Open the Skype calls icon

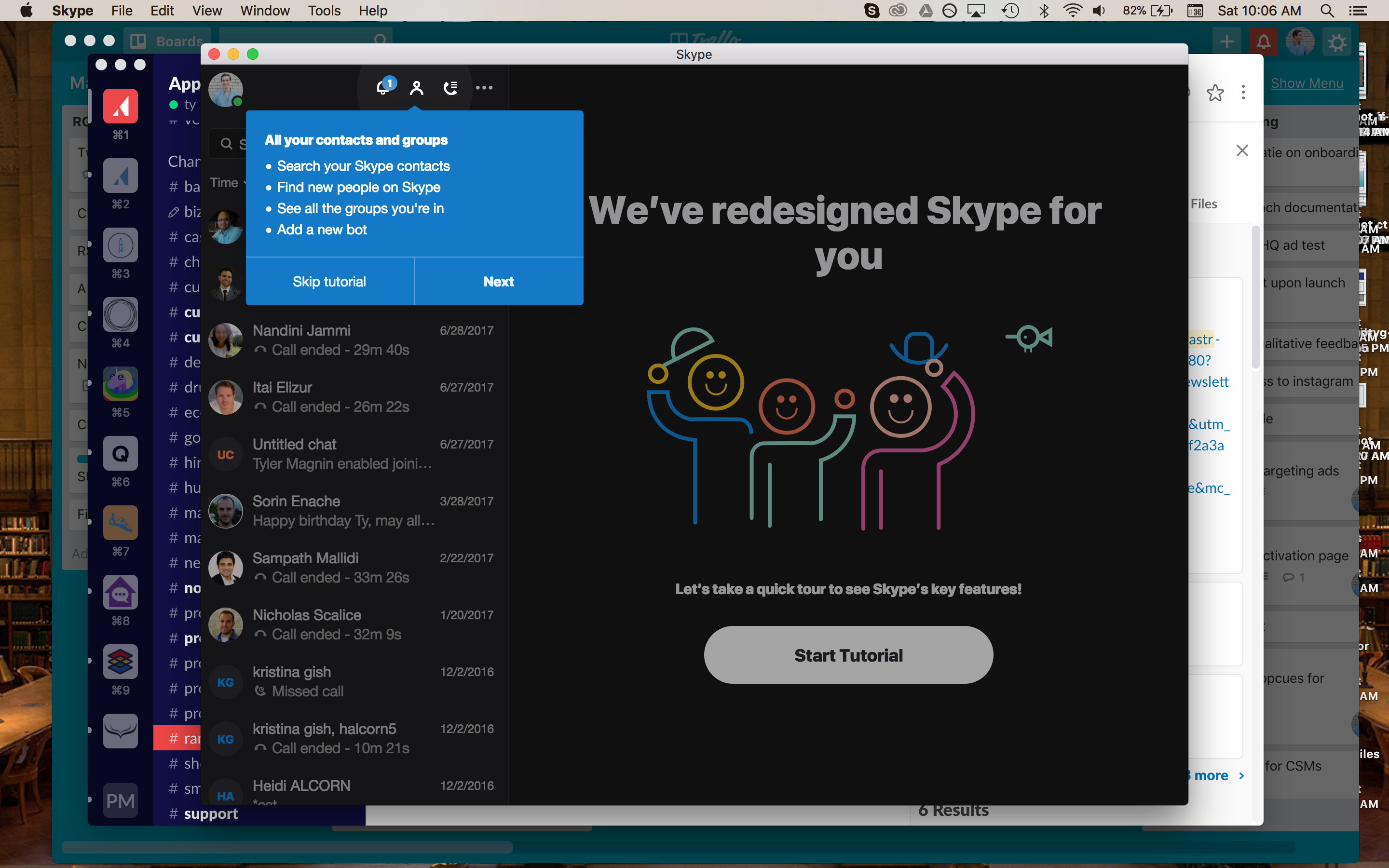(x=450, y=88)
